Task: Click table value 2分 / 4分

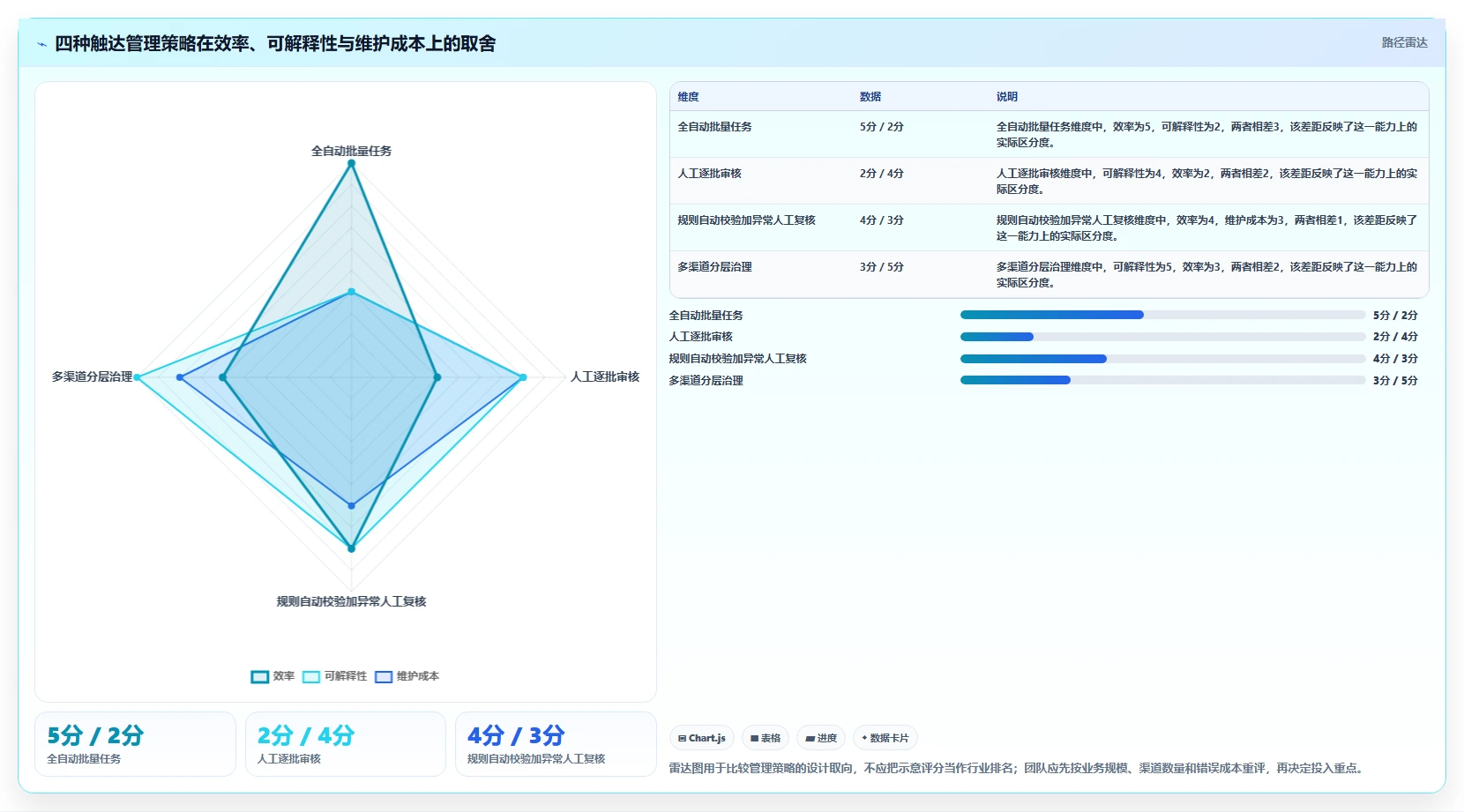Action: pyautogui.click(x=882, y=174)
